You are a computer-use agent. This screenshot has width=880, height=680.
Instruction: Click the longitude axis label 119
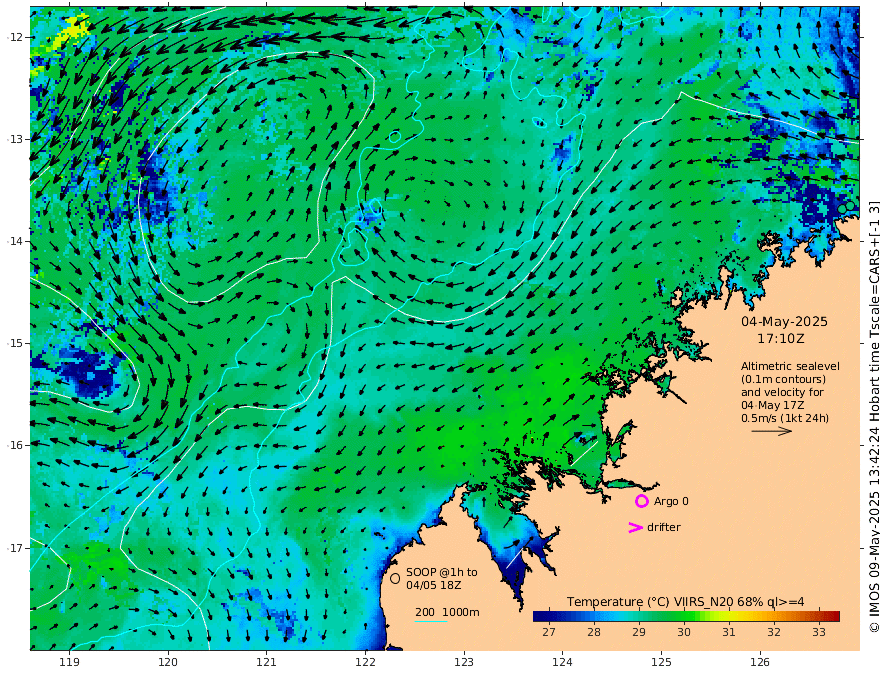pos(69,662)
